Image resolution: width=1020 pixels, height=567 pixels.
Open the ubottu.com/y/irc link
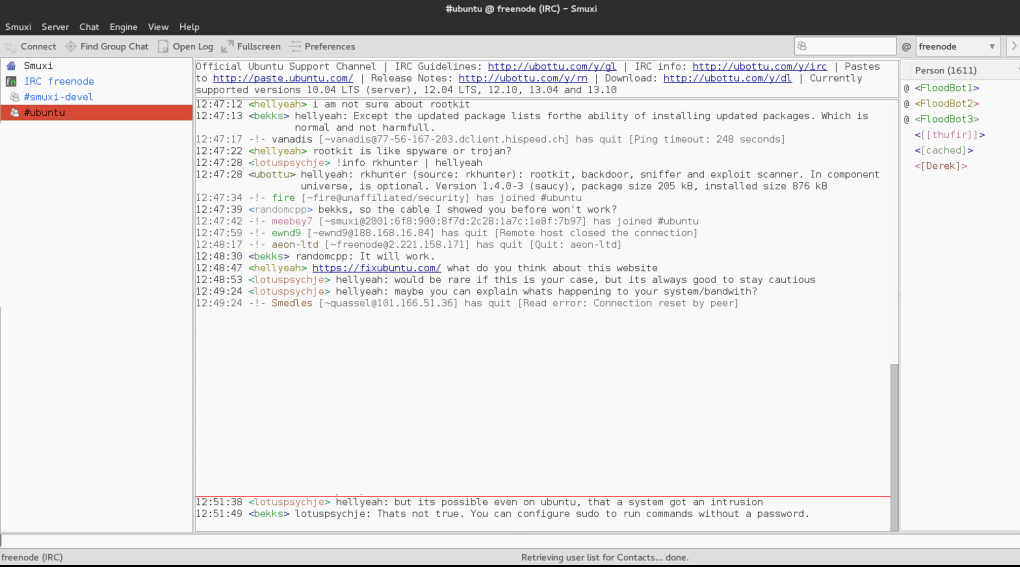click(759, 66)
